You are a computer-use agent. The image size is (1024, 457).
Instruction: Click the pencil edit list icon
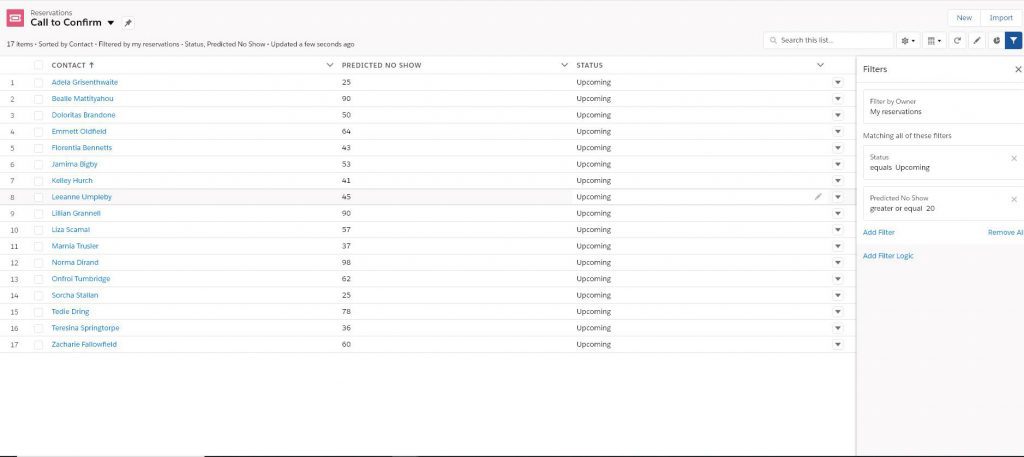tap(977, 40)
